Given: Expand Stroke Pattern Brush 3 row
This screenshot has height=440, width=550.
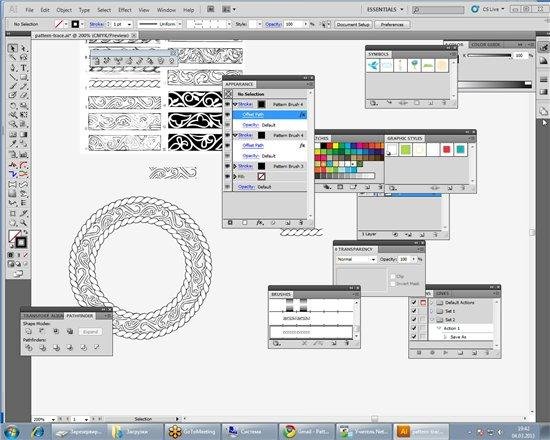Looking at the screenshot, I should tap(235, 166).
